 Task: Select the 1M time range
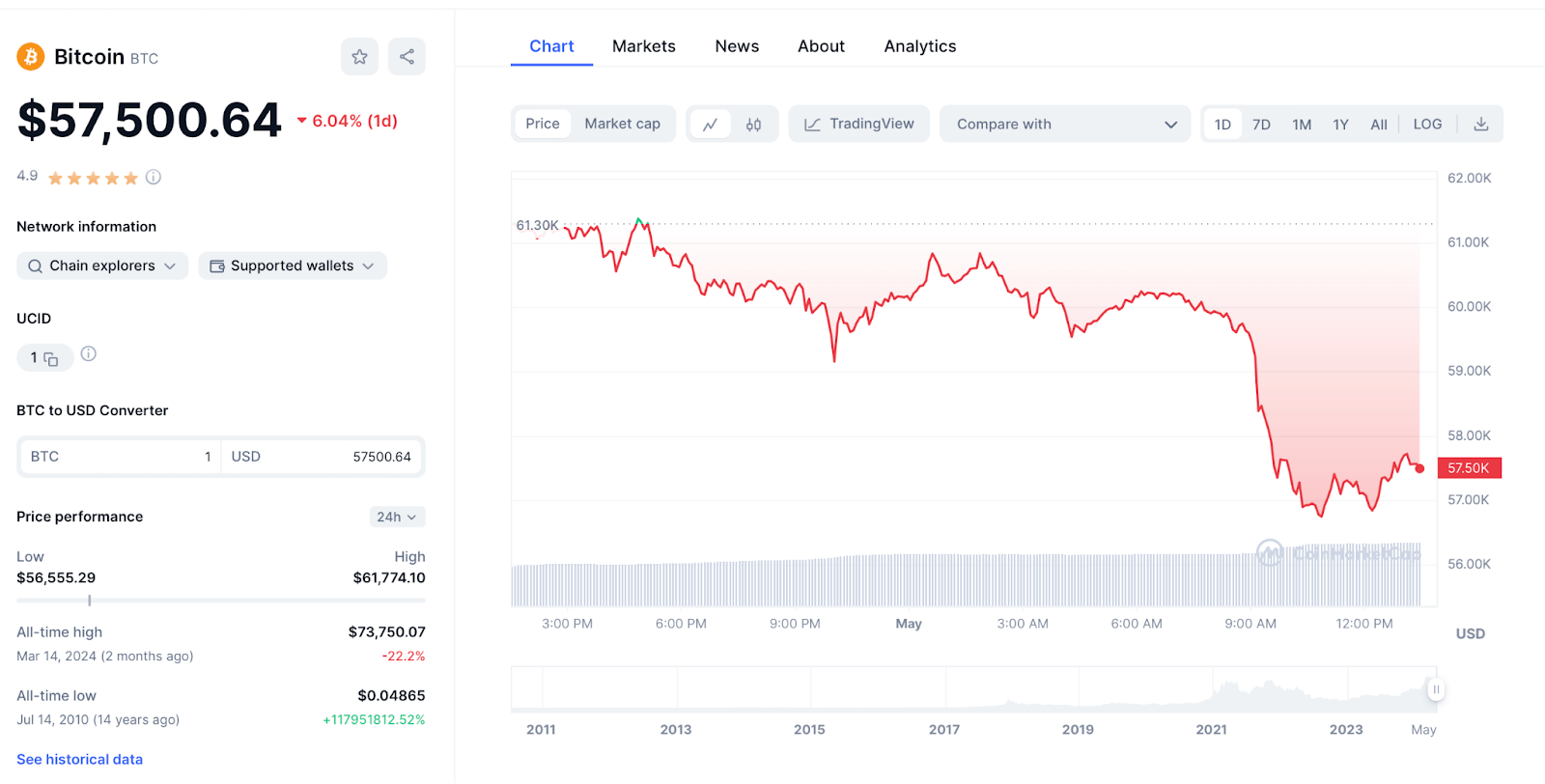point(1302,125)
